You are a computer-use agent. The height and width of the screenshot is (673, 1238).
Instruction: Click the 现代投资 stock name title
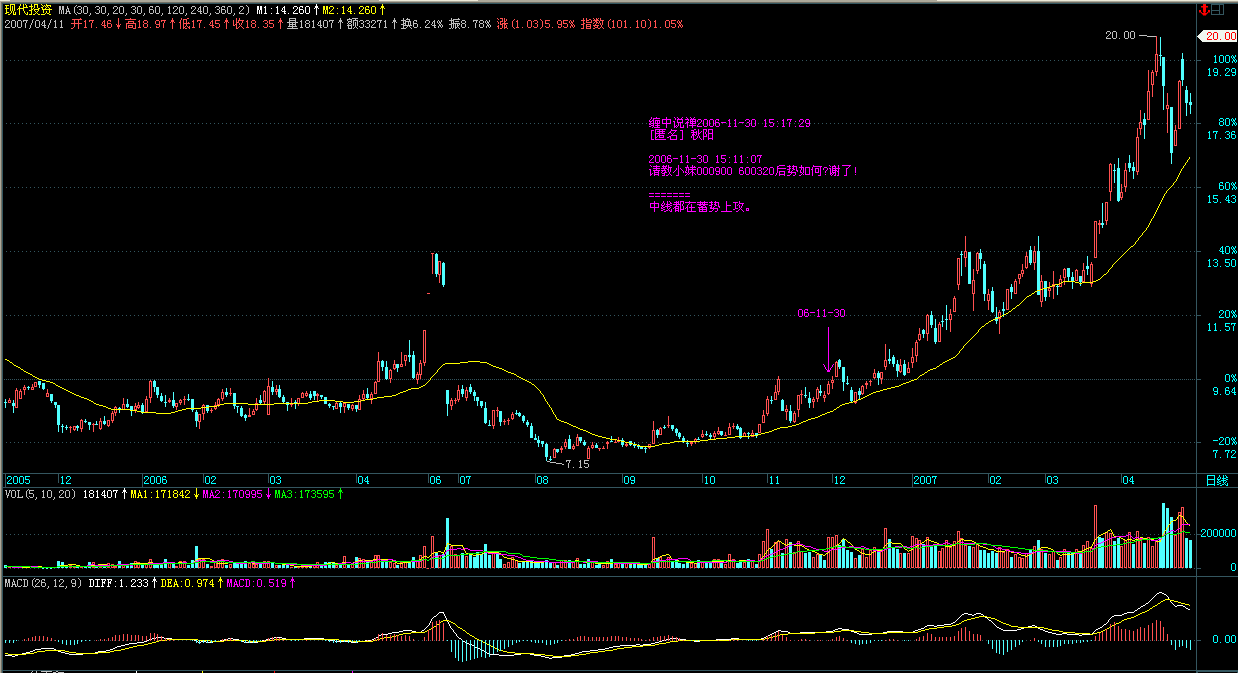(28, 9)
